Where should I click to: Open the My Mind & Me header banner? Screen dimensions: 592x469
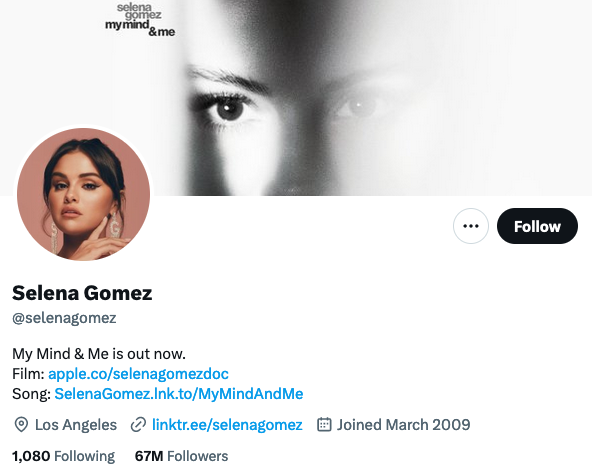296,97
